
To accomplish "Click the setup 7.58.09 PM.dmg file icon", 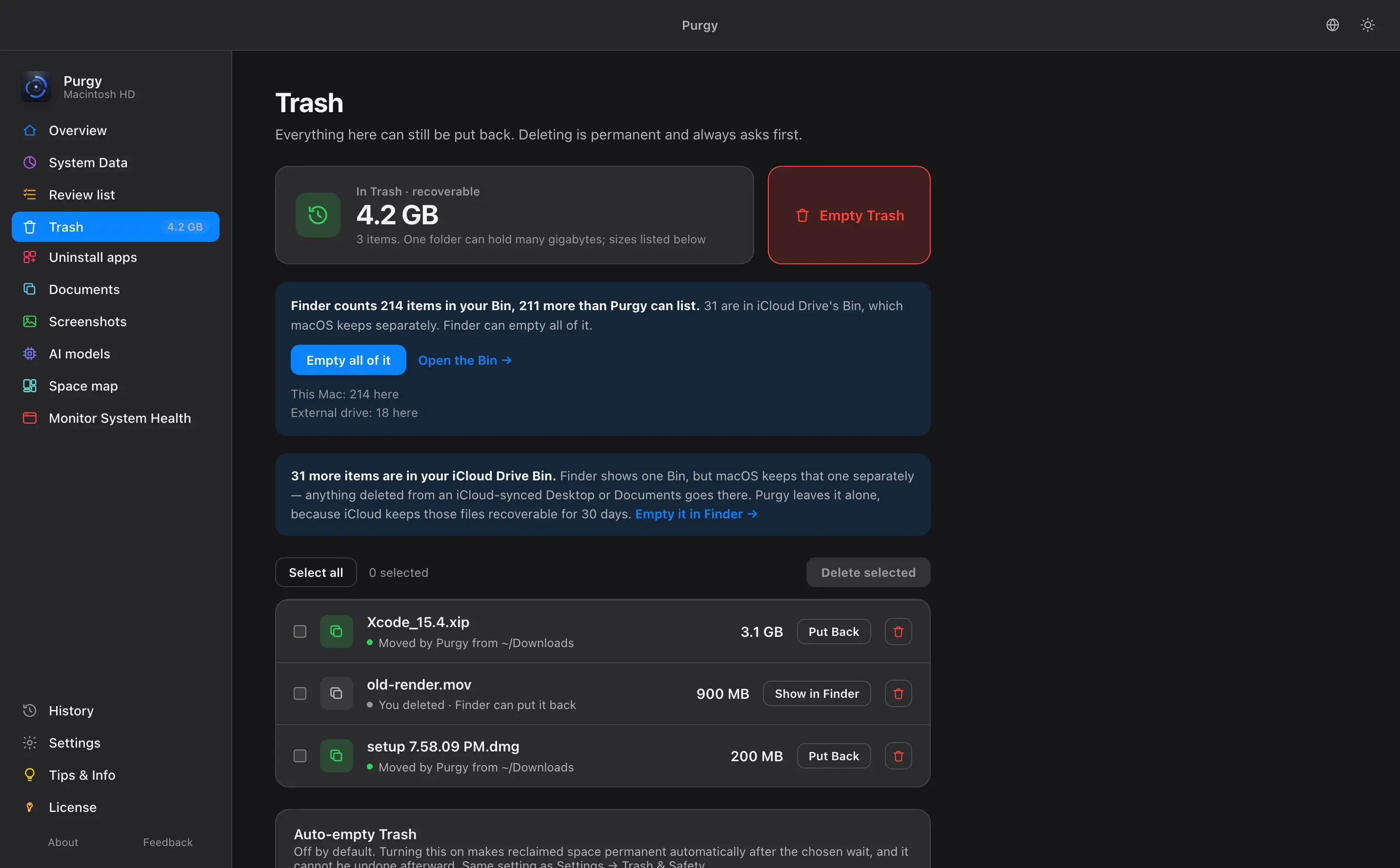I will point(337,756).
